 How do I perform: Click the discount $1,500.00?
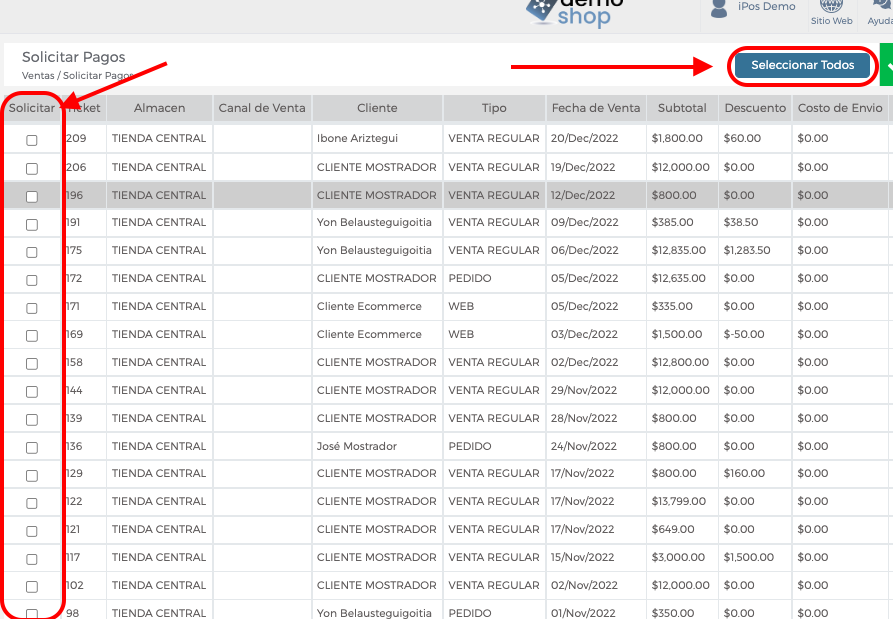[x=748, y=556]
